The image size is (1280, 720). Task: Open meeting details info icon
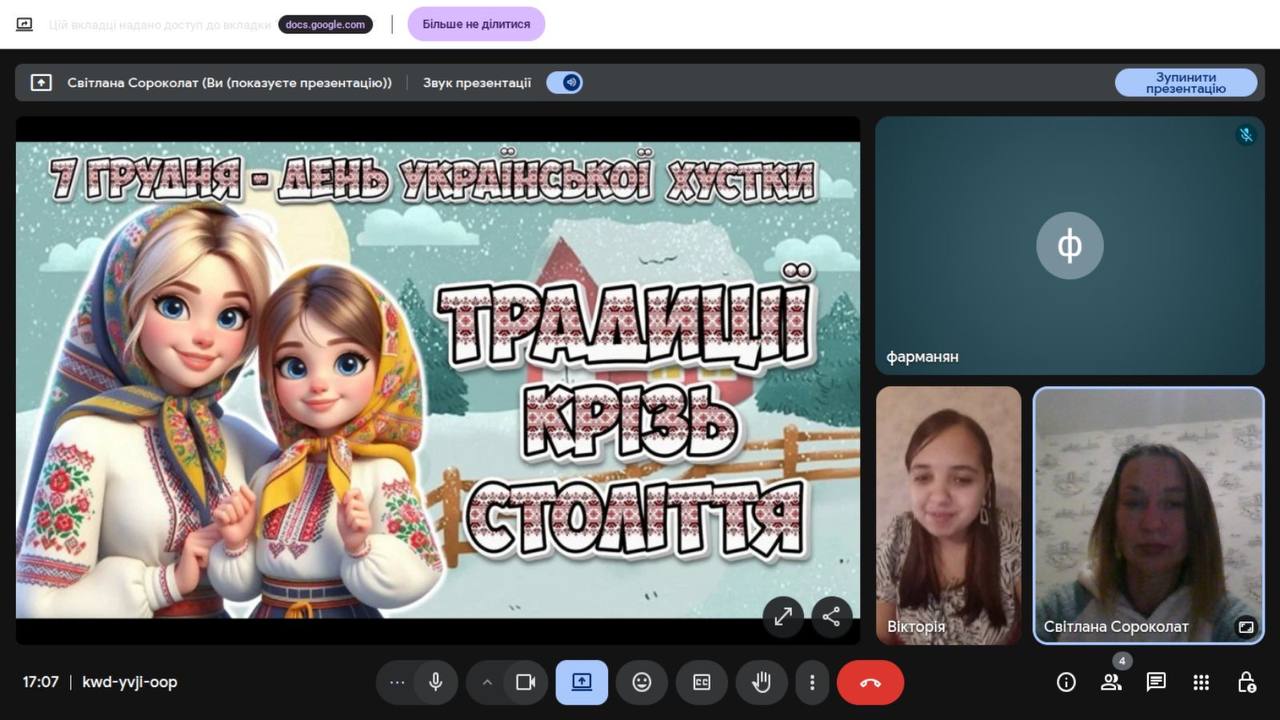[1066, 682]
